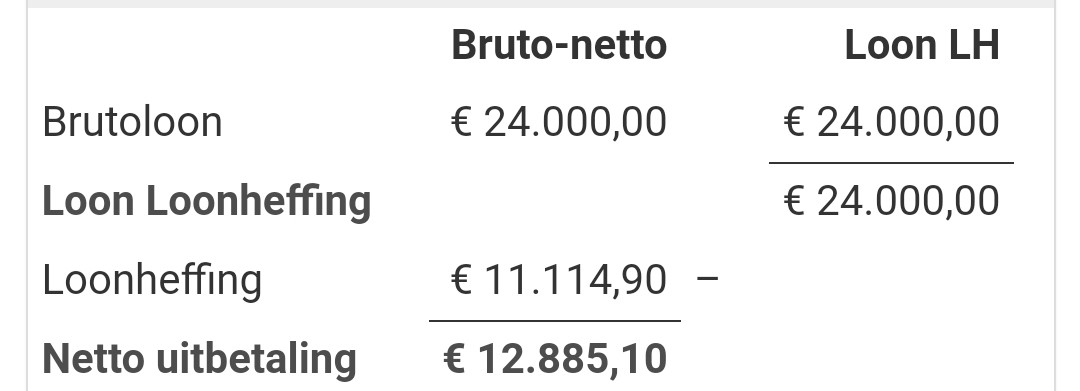Click empty Loon LH cell in Loonheffing row
The image size is (1080, 391).
tap(891, 280)
